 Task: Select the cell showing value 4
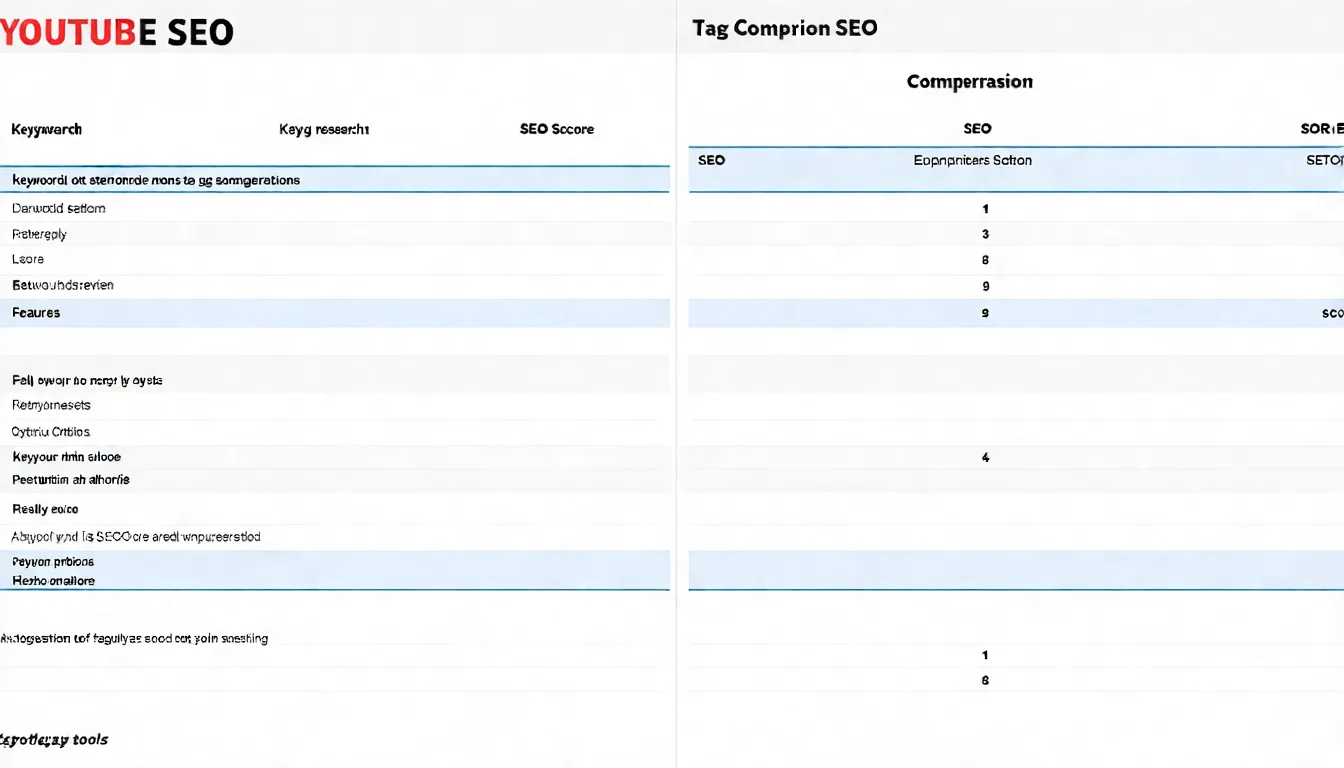click(x=985, y=458)
